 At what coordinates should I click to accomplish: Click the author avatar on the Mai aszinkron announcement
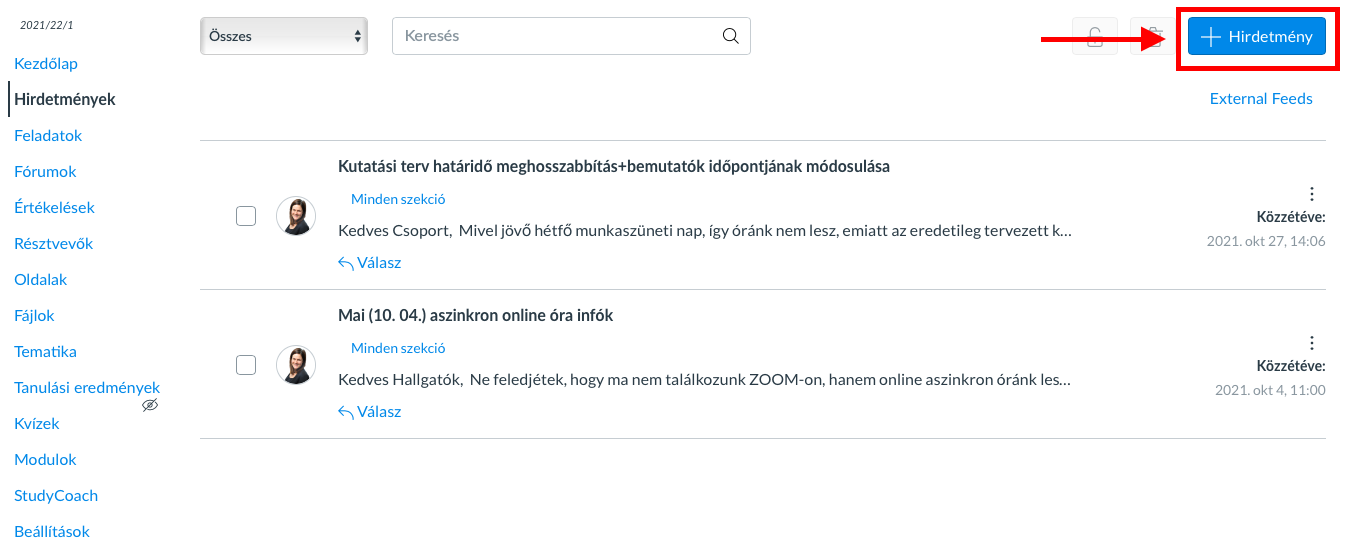point(296,365)
